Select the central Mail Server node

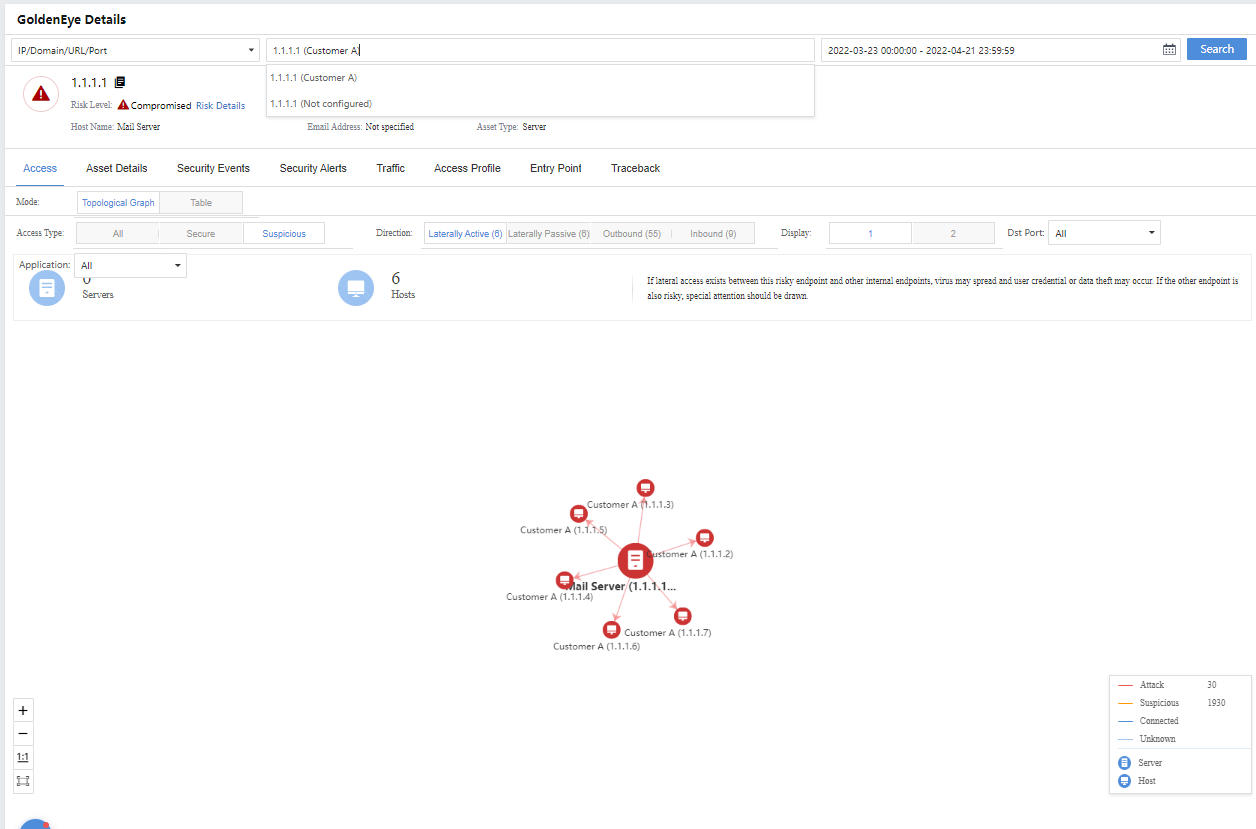[x=635, y=561]
